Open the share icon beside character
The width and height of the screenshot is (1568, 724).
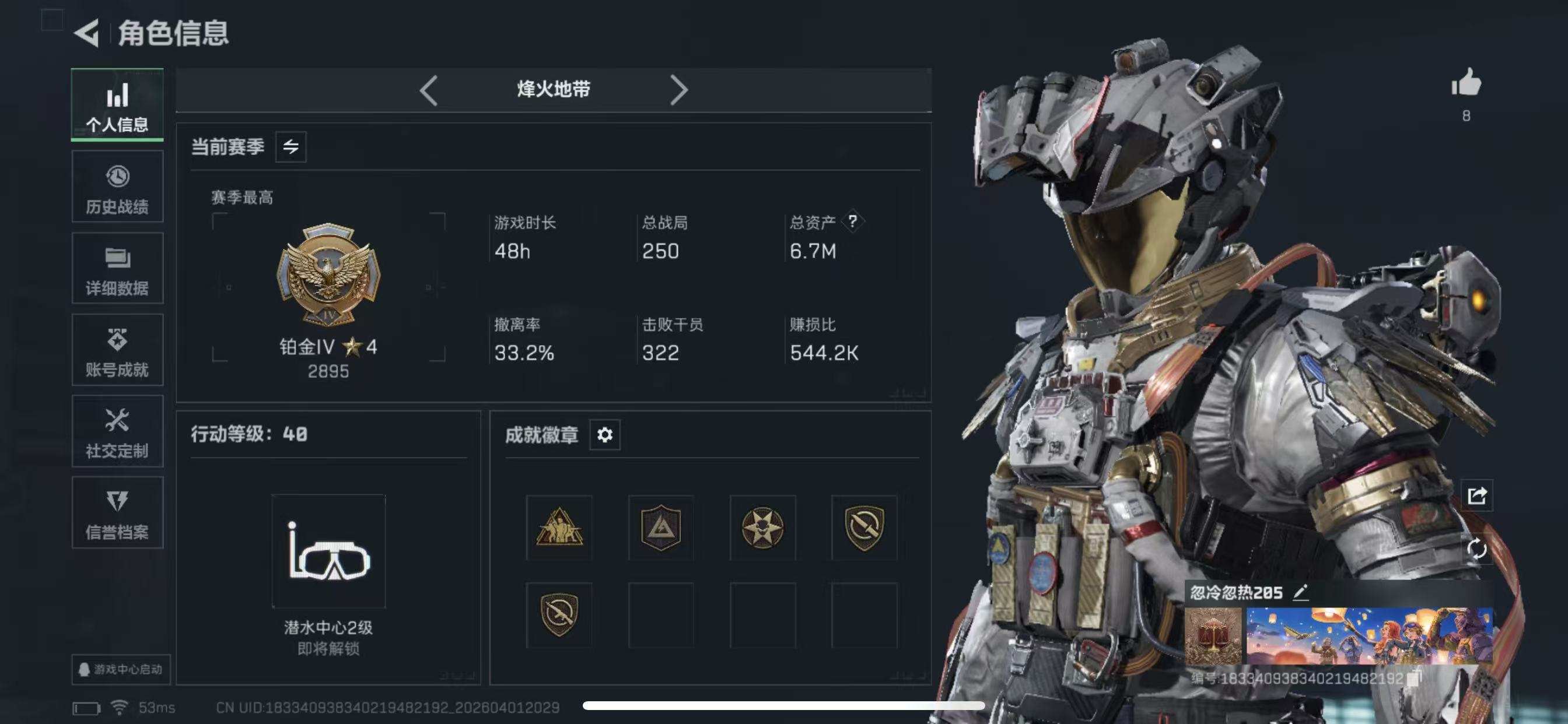(1476, 496)
